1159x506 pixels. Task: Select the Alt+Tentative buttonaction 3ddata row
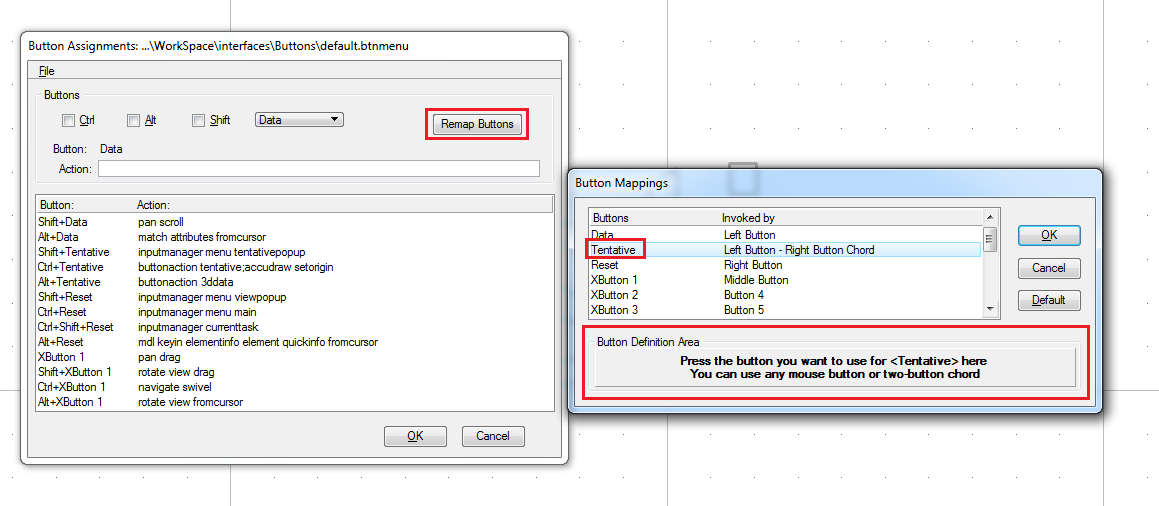(294, 281)
